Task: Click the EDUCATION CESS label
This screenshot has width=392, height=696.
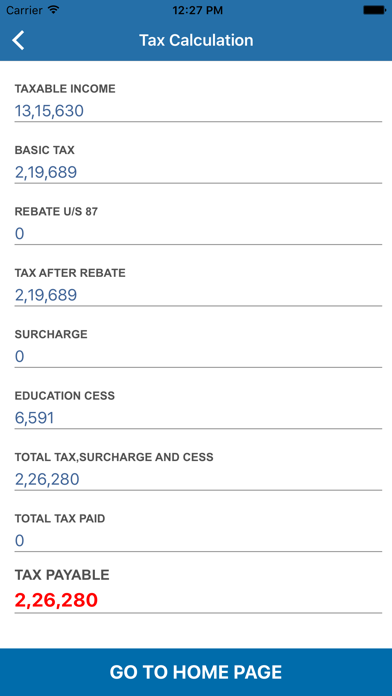Action: tap(65, 395)
